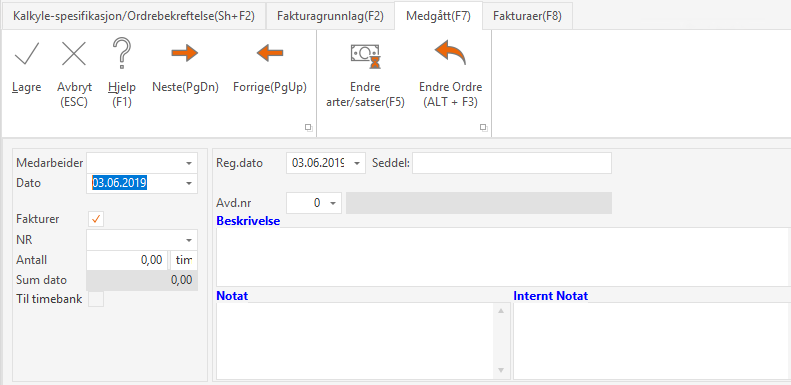Viewport: 791px width, 385px height.
Task: Go to Forrige(PgUp) with left arrow
Action: coord(270,52)
